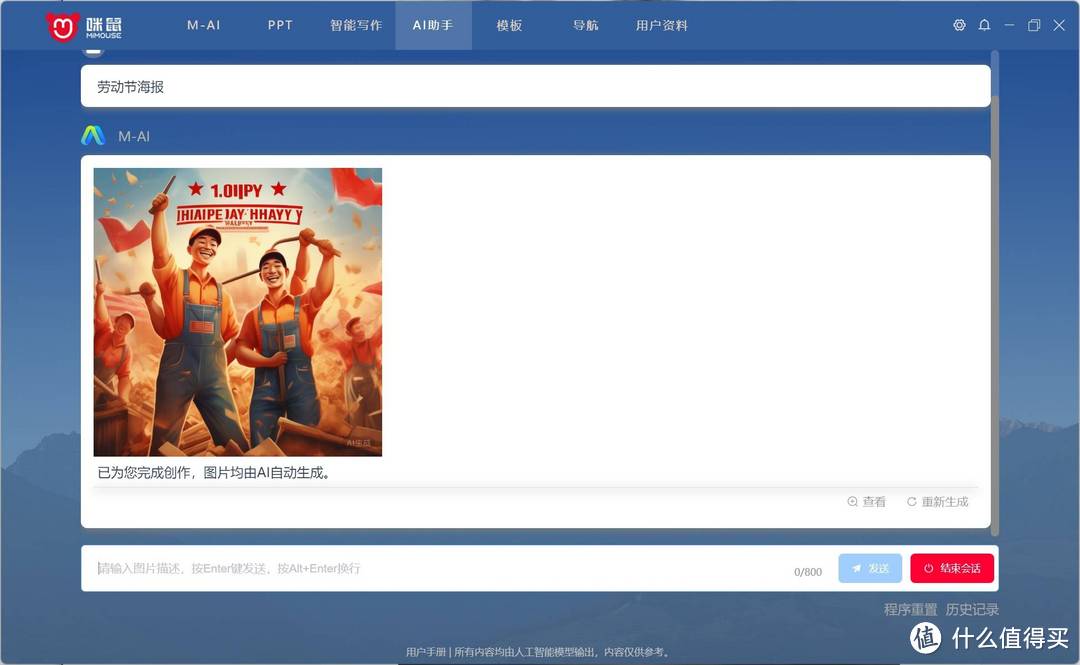The width and height of the screenshot is (1080, 665).
Task: Click the refresh icon beside 重新生成
Action: coord(911,502)
